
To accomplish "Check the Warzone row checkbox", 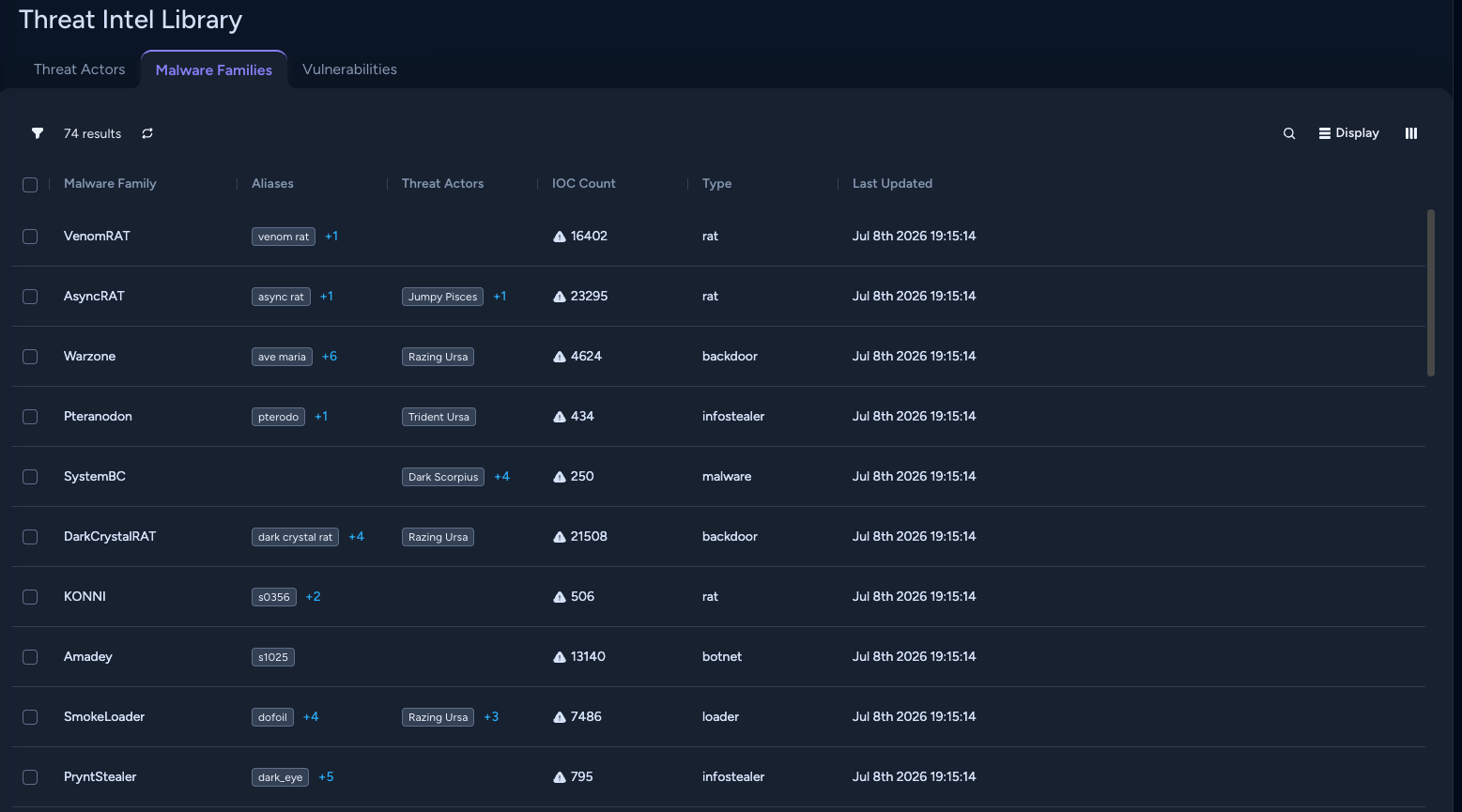I will coord(30,357).
